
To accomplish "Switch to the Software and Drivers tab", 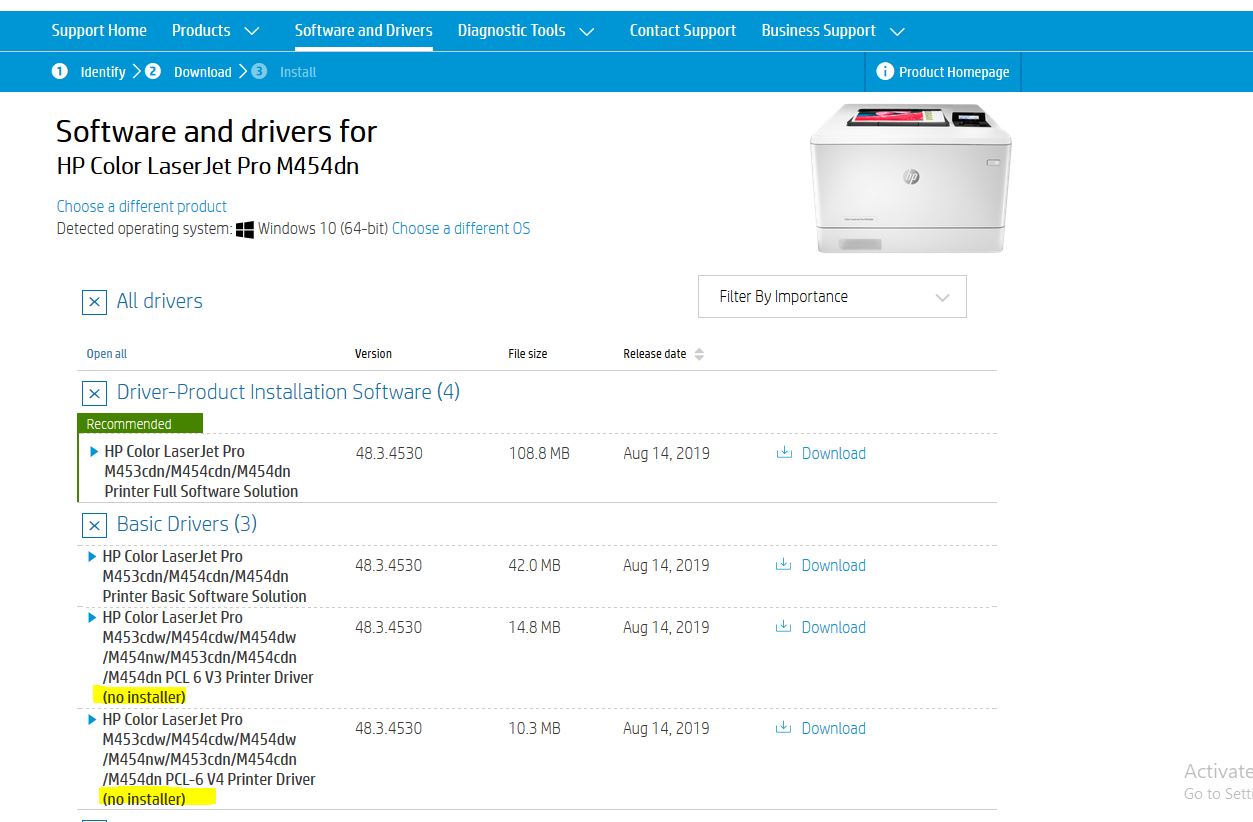I will tap(363, 30).
